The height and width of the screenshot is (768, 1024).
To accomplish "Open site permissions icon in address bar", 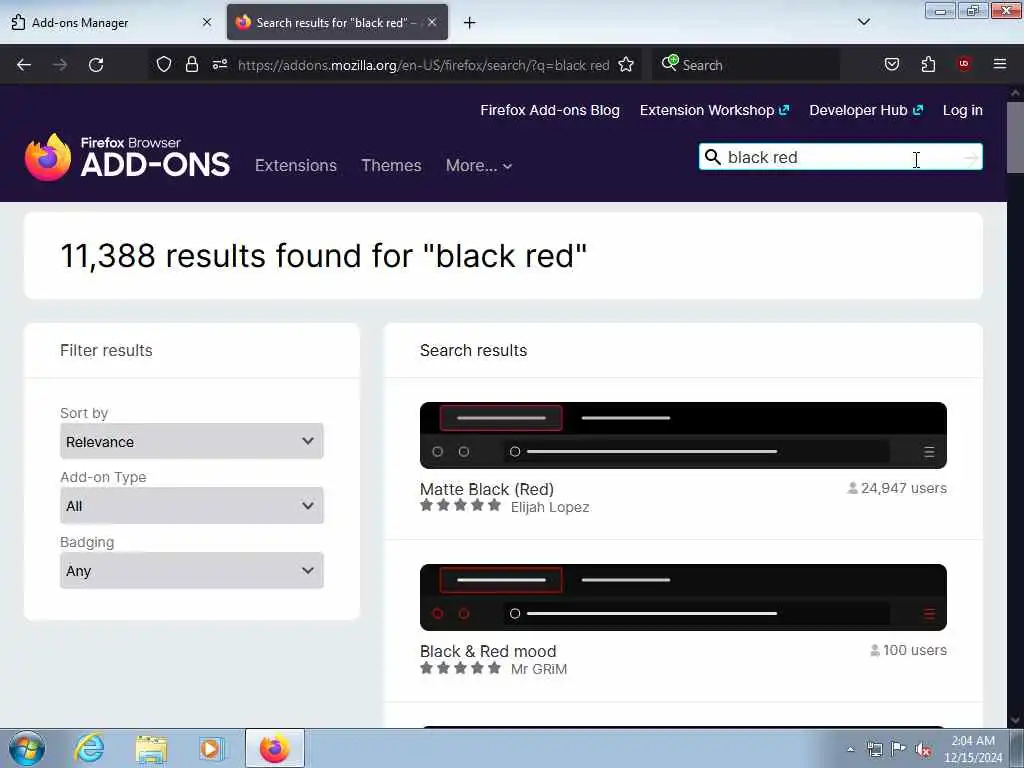I will [x=219, y=64].
